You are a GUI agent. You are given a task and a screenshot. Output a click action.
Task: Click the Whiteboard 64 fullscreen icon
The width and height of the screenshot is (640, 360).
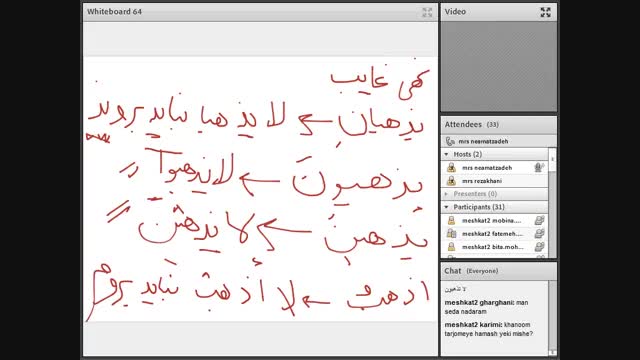pos(427,12)
